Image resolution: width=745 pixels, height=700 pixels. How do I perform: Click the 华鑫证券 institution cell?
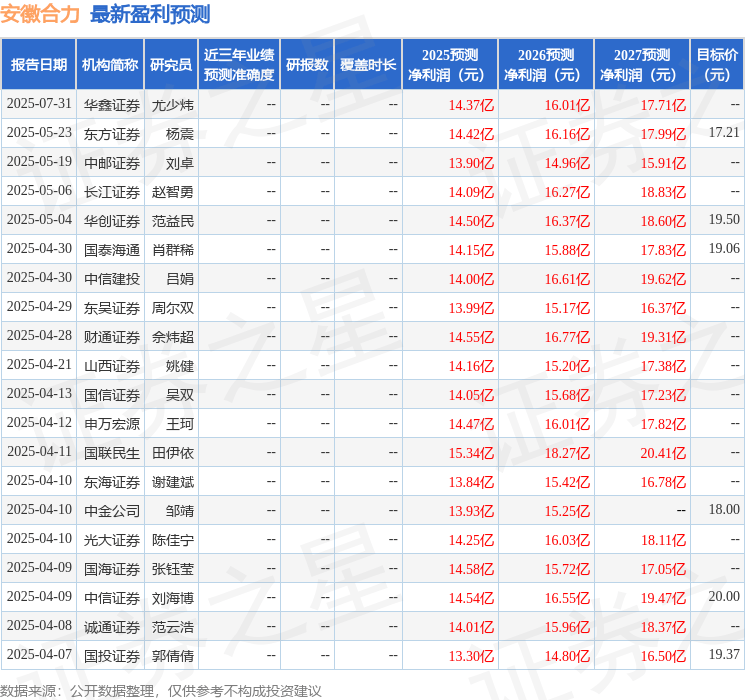pos(112,104)
